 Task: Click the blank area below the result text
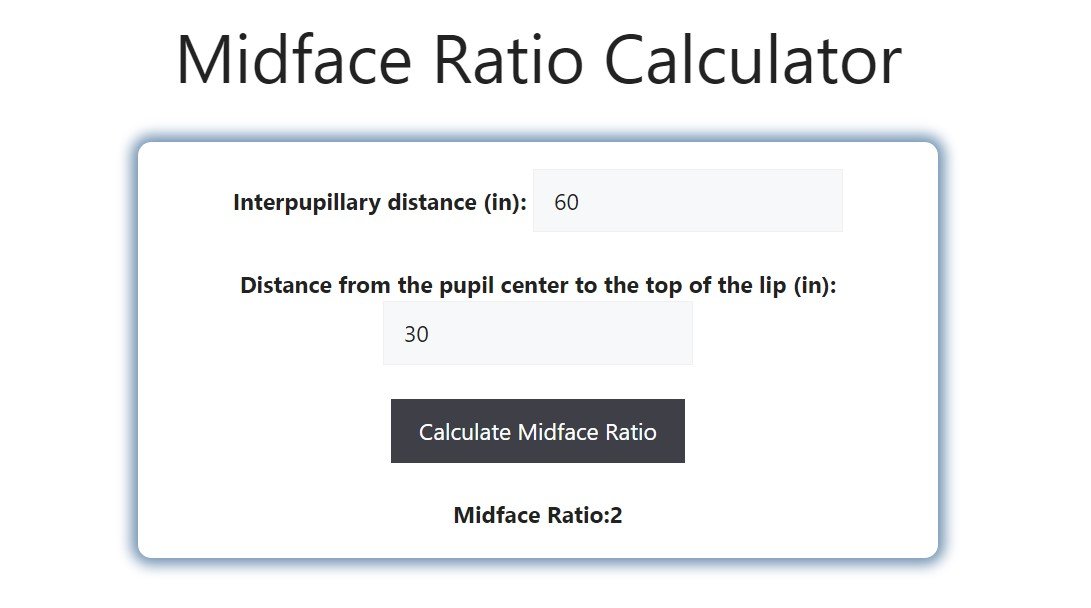538,543
